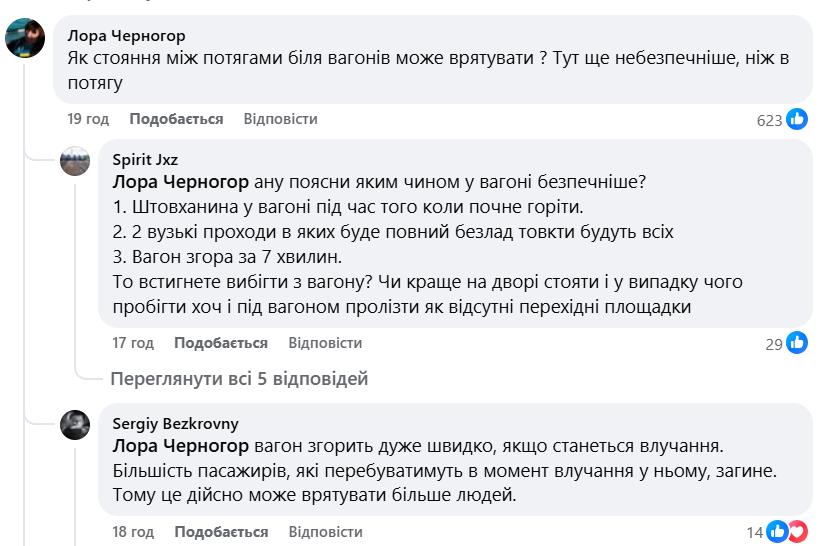This screenshot has width=829, height=546.
Task: Open Spirit Jxz's profile picture
Action: (76, 161)
